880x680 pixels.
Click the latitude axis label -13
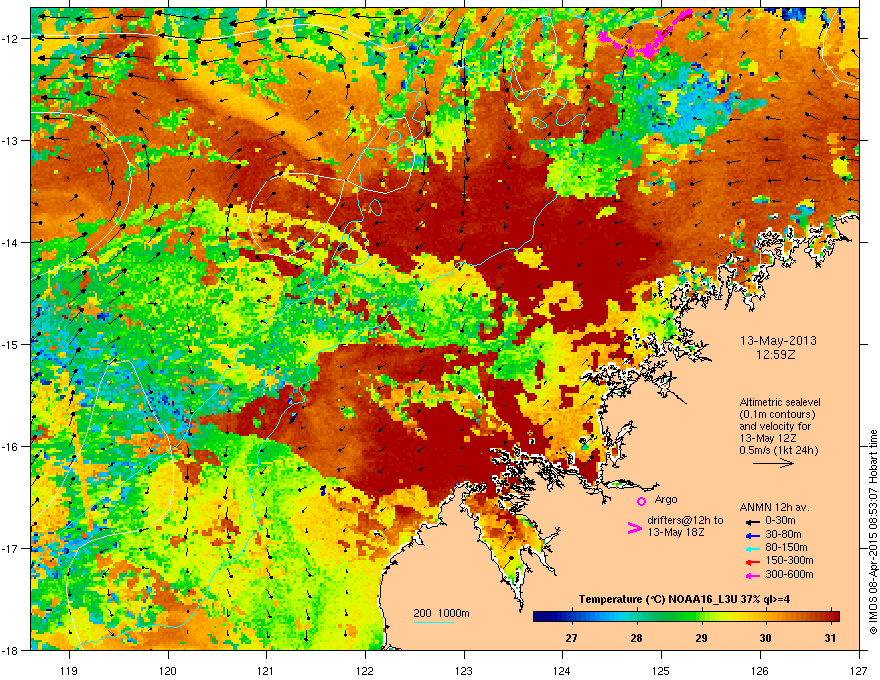click(x=11, y=141)
